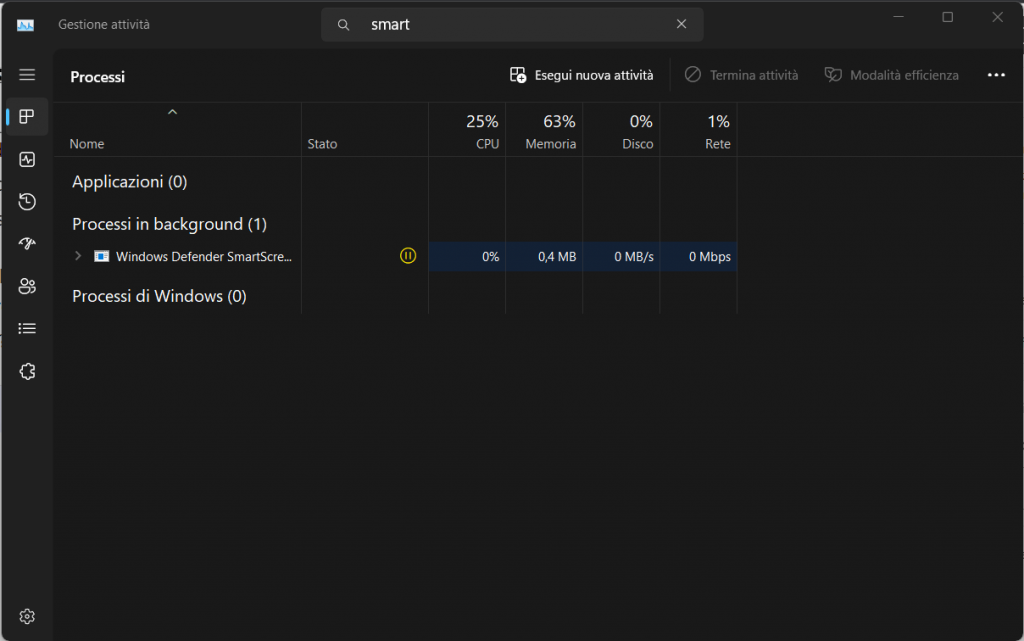Click the yellow suspended status icon
This screenshot has width=1024, height=641.
tap(407, 256)
